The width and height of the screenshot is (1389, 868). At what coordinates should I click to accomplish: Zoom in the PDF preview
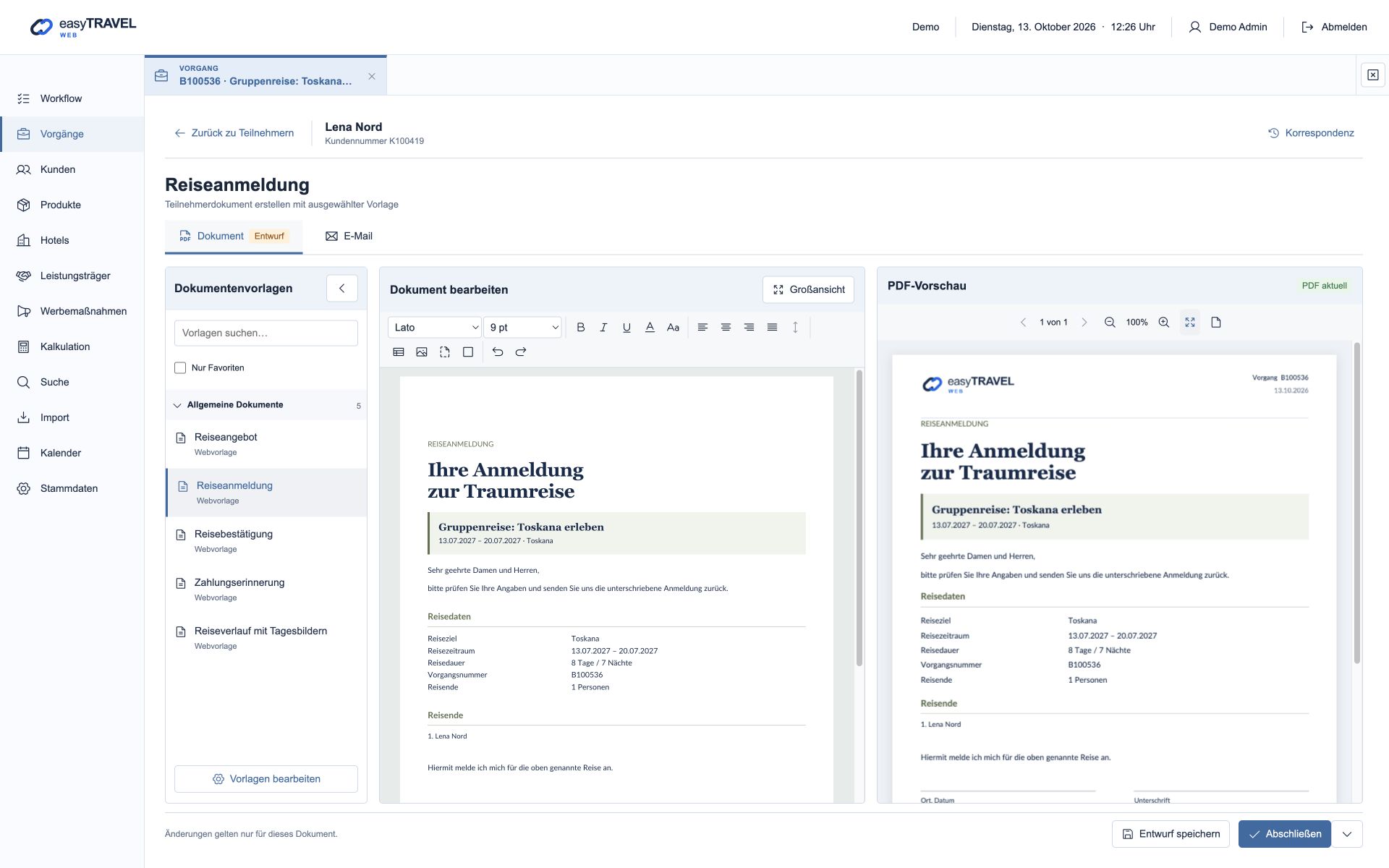(1164, 323)
